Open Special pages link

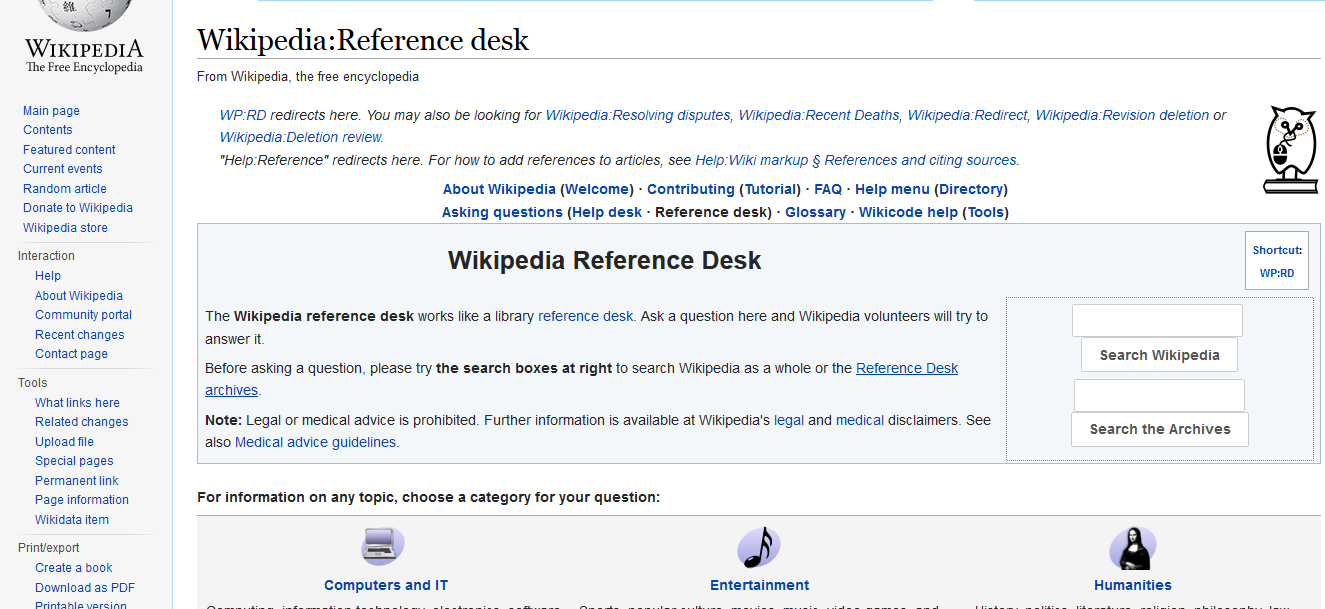pos(74,461)
